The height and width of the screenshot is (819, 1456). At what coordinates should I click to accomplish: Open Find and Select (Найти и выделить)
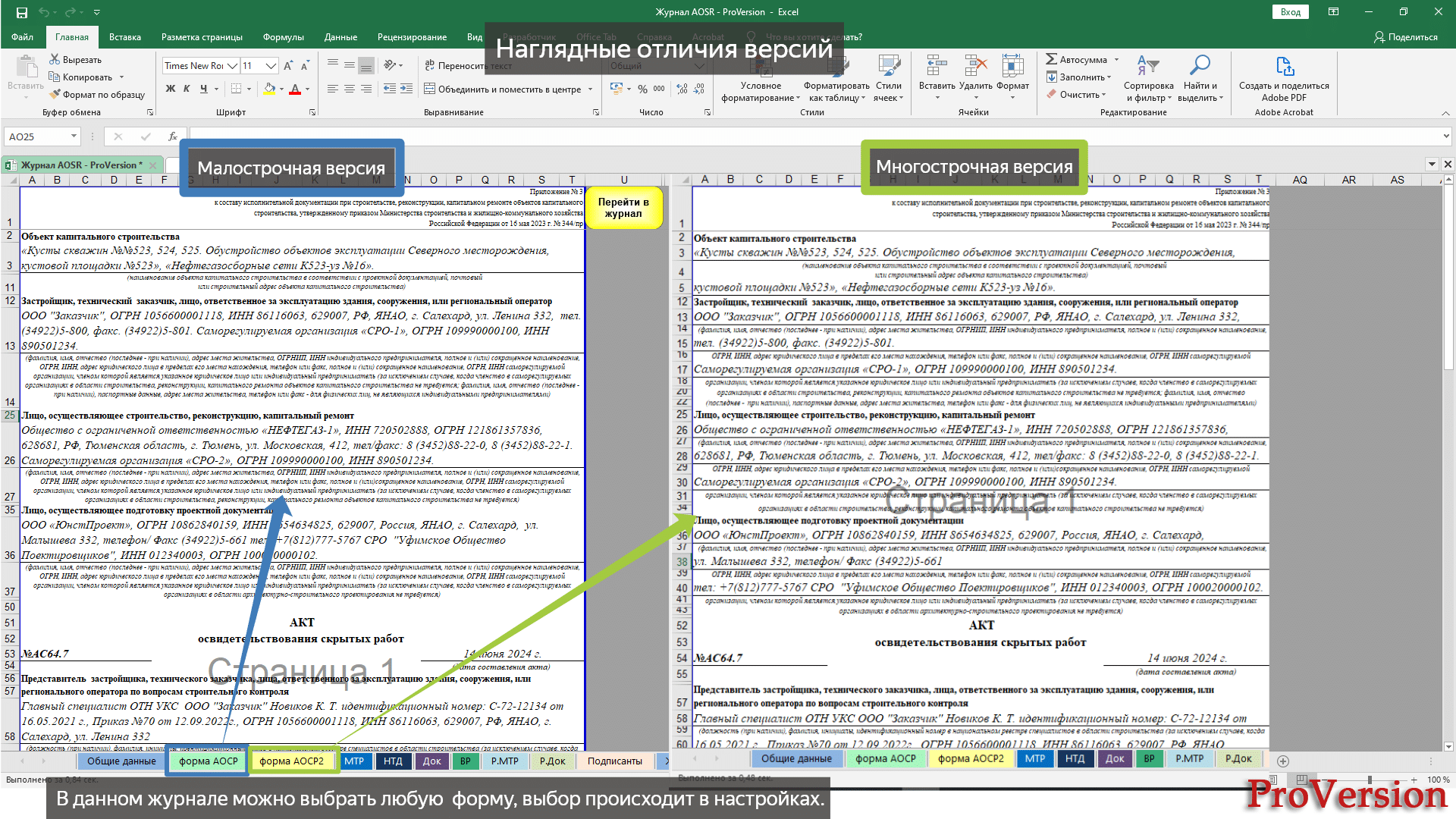click(x=1200, y=66)
